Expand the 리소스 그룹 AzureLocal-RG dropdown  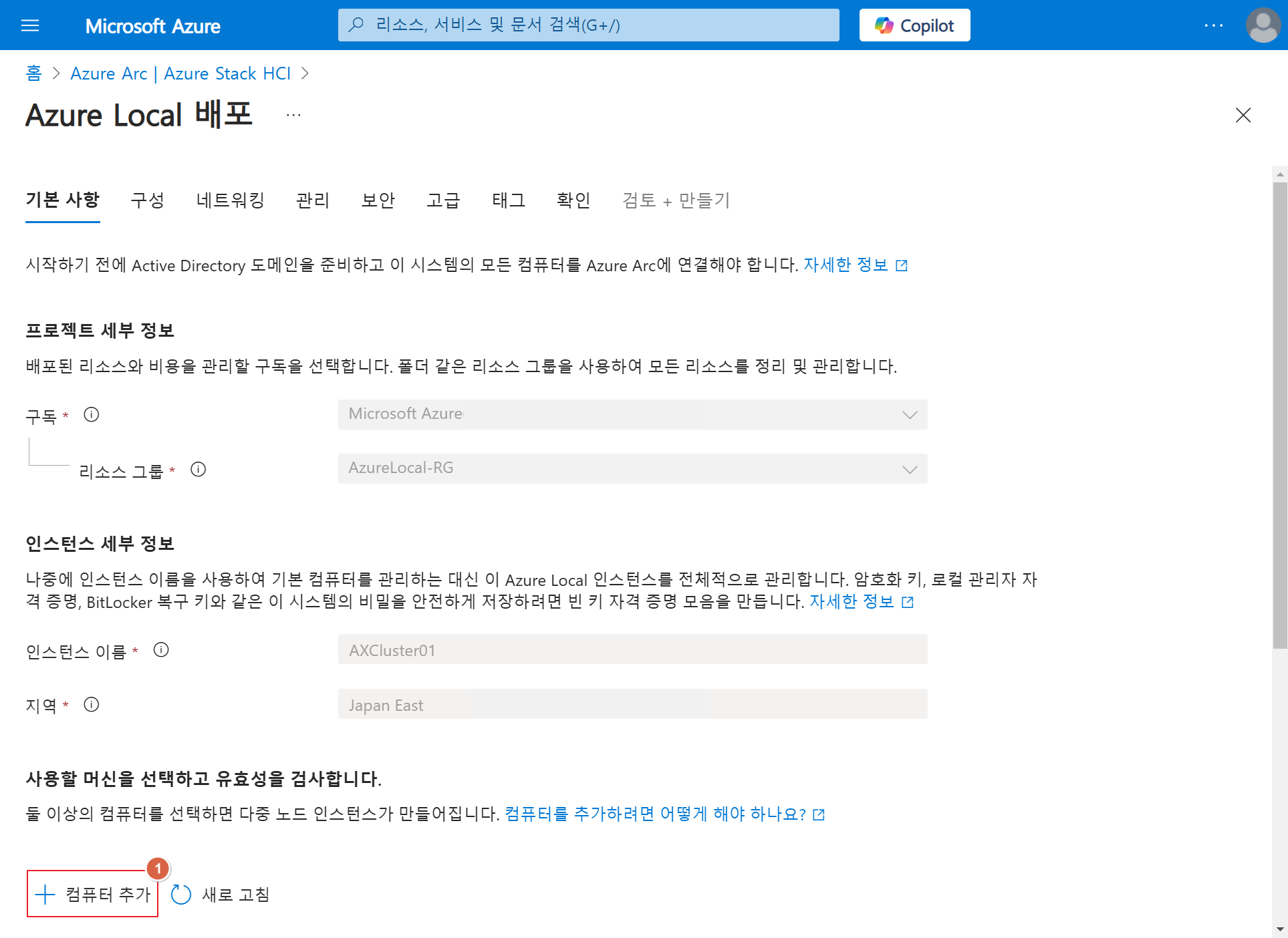[632, 468]
